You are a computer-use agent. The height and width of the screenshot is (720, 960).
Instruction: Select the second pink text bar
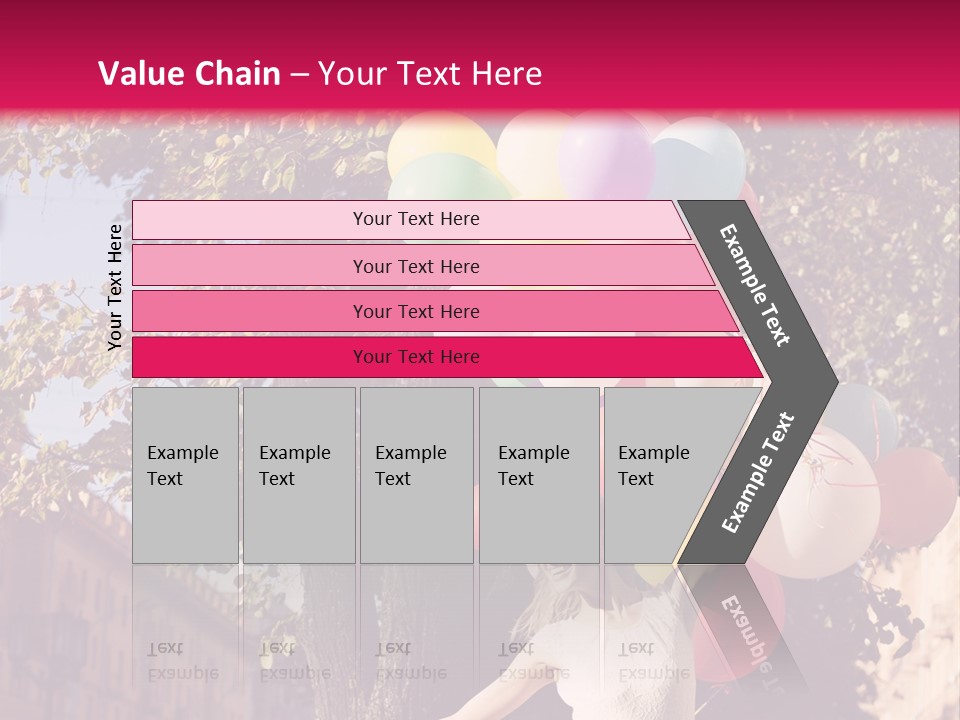pyautogui.click(x=415, y=266)
